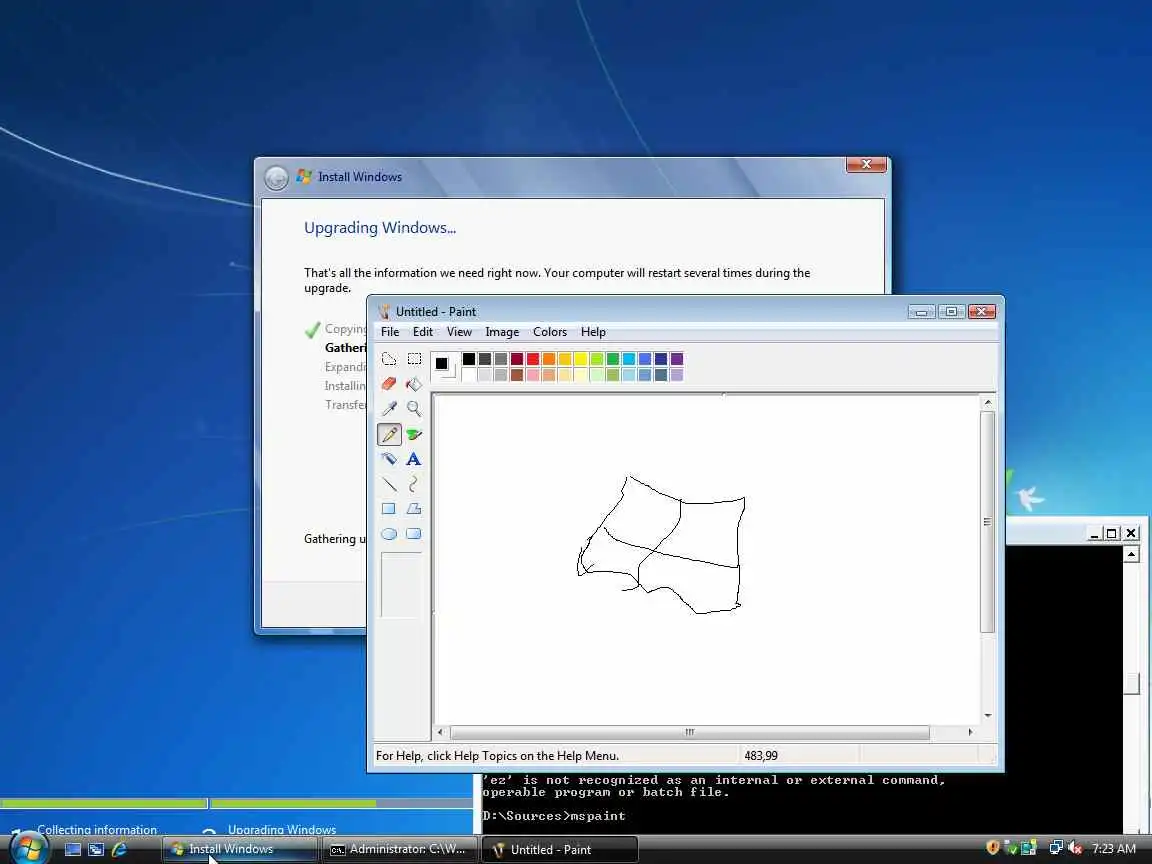Choose the Rounded Rectangle tool
The width and height of the screenshot is (1152, 864).
tap(414, 534)
